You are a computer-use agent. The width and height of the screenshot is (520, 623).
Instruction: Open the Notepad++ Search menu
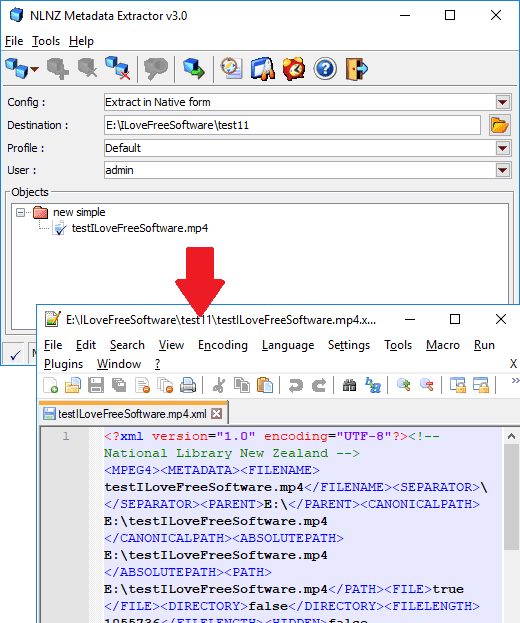[127, 345]
